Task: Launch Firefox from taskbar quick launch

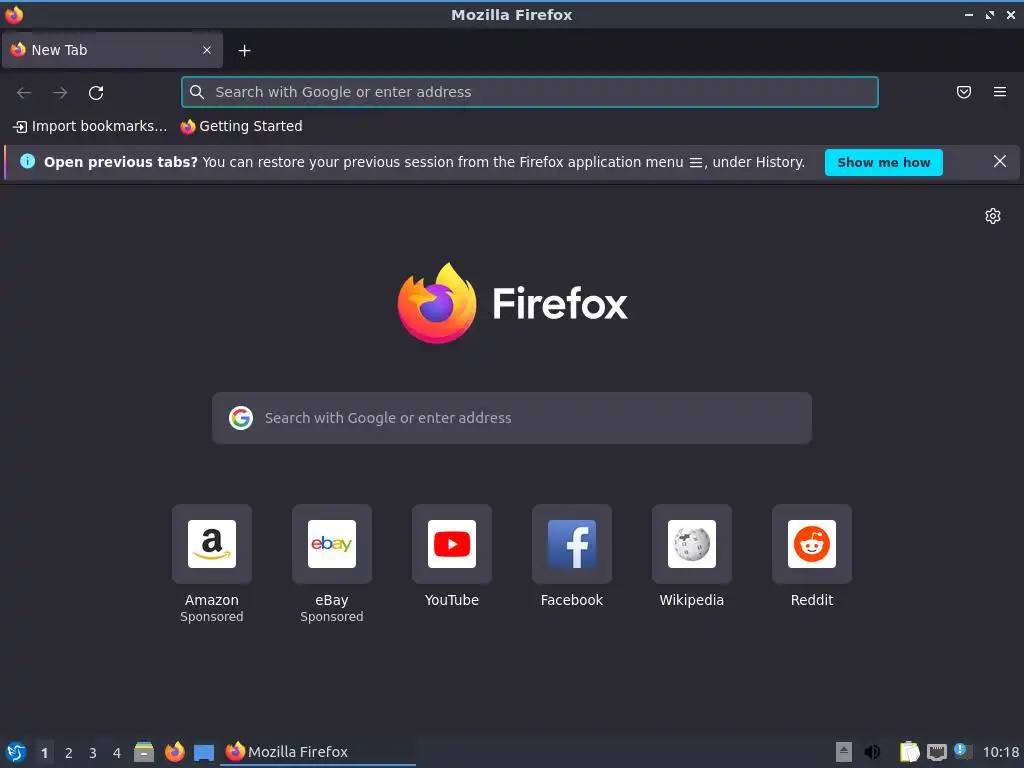Action: [174, 752]
